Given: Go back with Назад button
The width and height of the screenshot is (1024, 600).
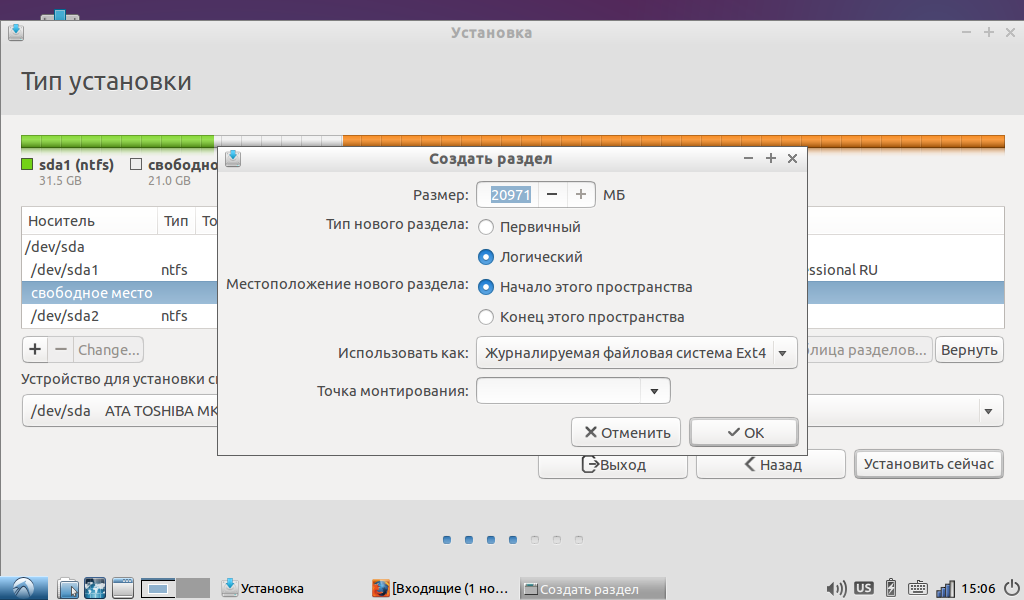Looking at the screenshot, I should pyautogui.click(x=771, y=464).
